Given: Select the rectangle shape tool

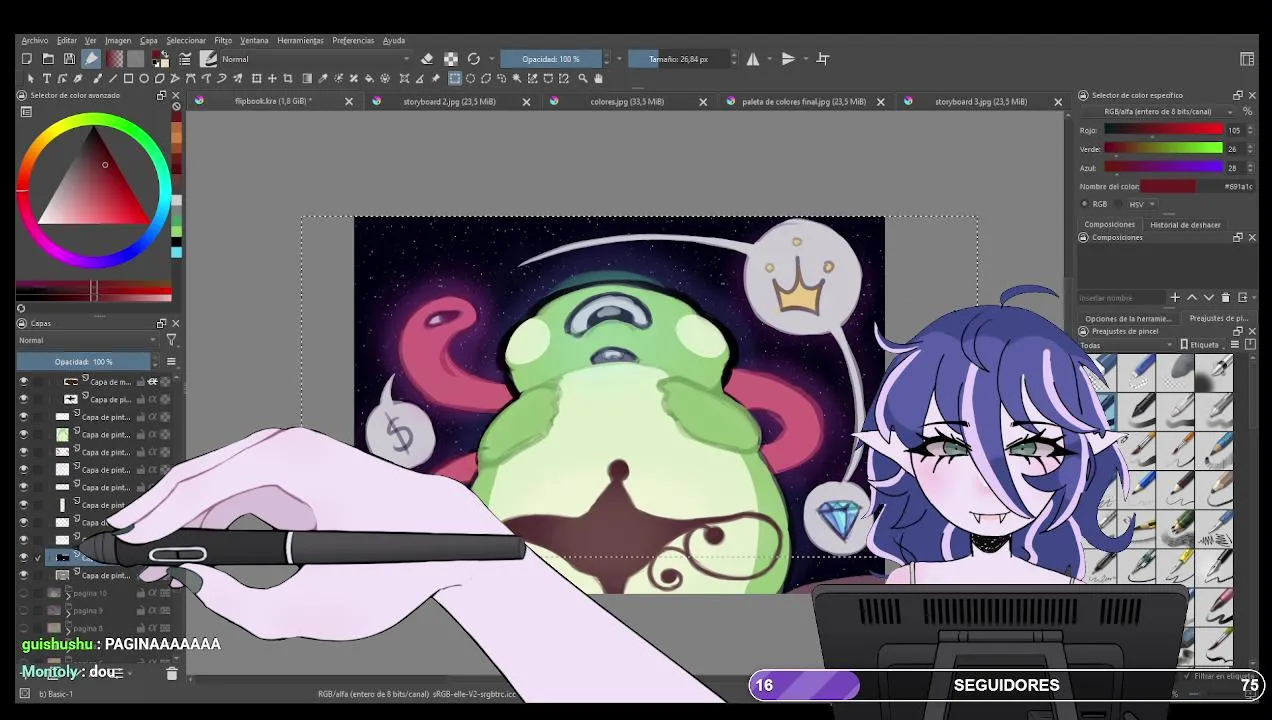Looking at the screenshot, I should (x=128, y=78).
